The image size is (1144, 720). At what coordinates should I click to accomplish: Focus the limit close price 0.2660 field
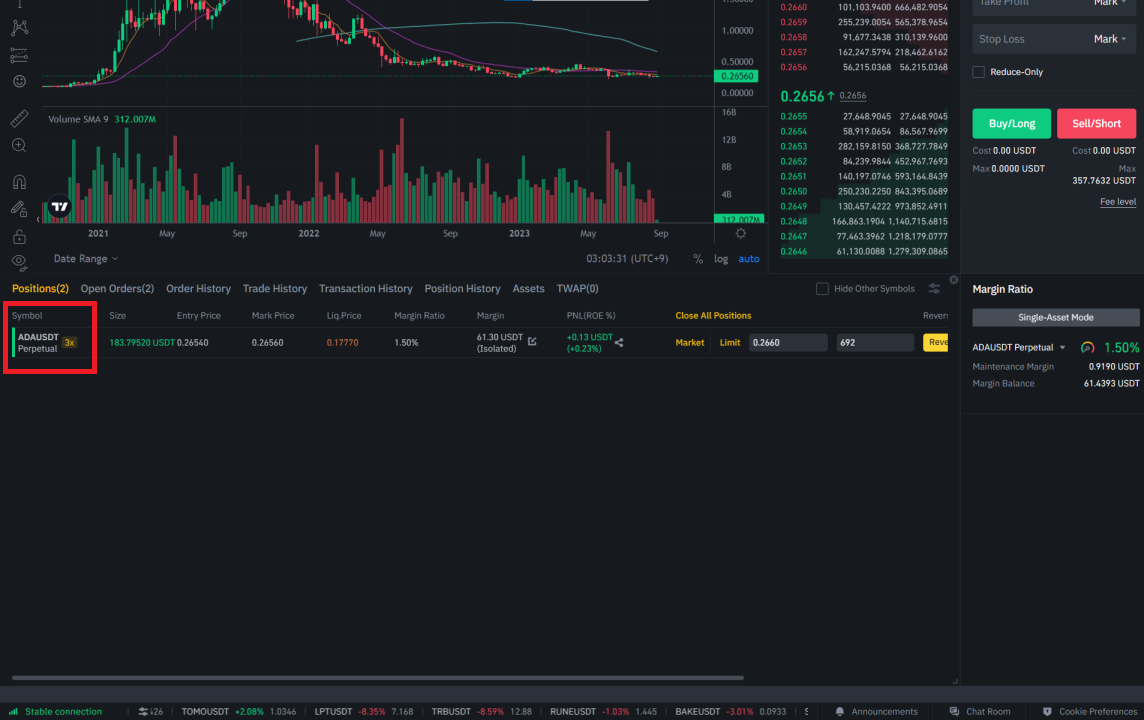click(788, 342)
